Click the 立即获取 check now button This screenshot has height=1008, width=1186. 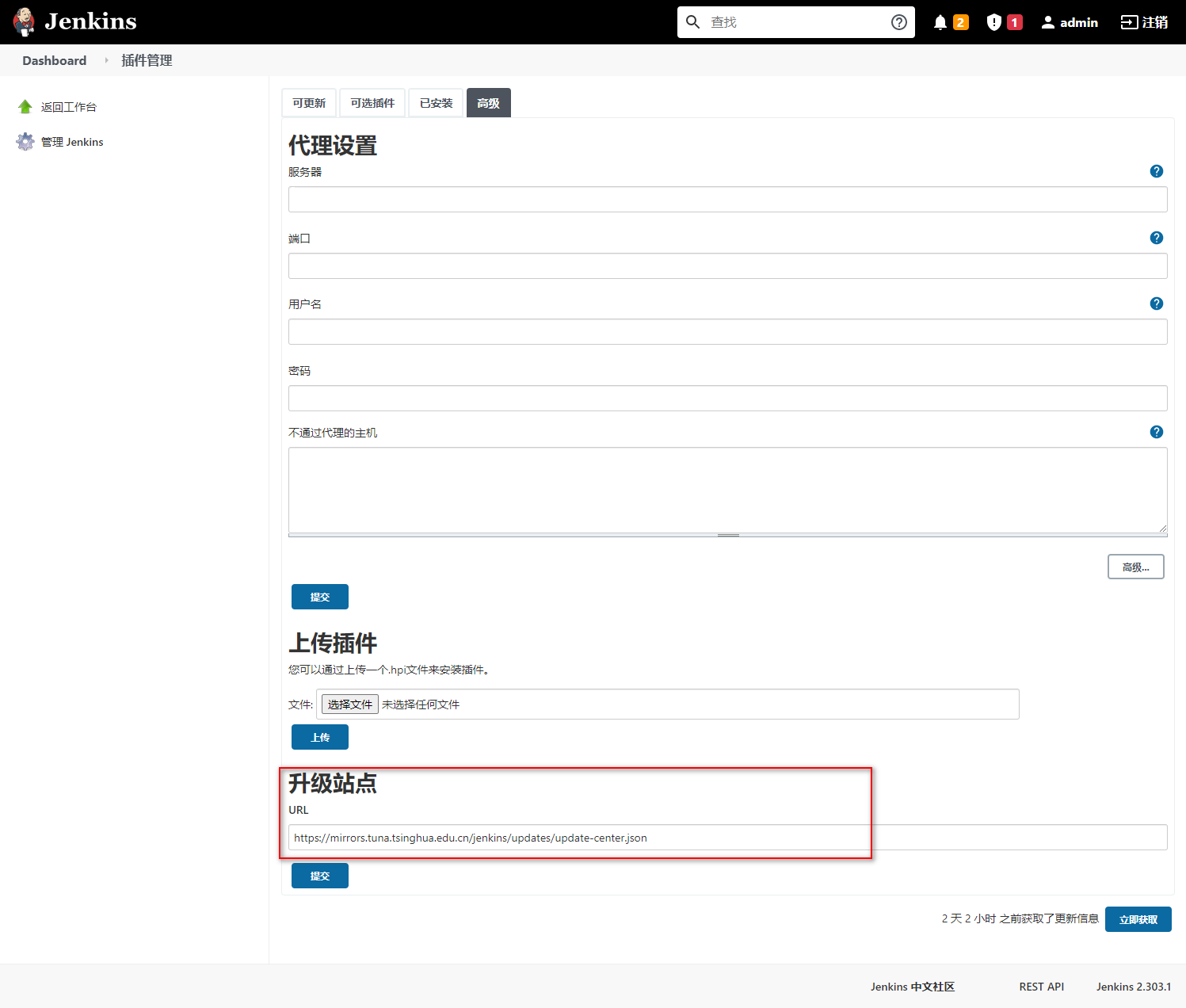point(1138,919)
